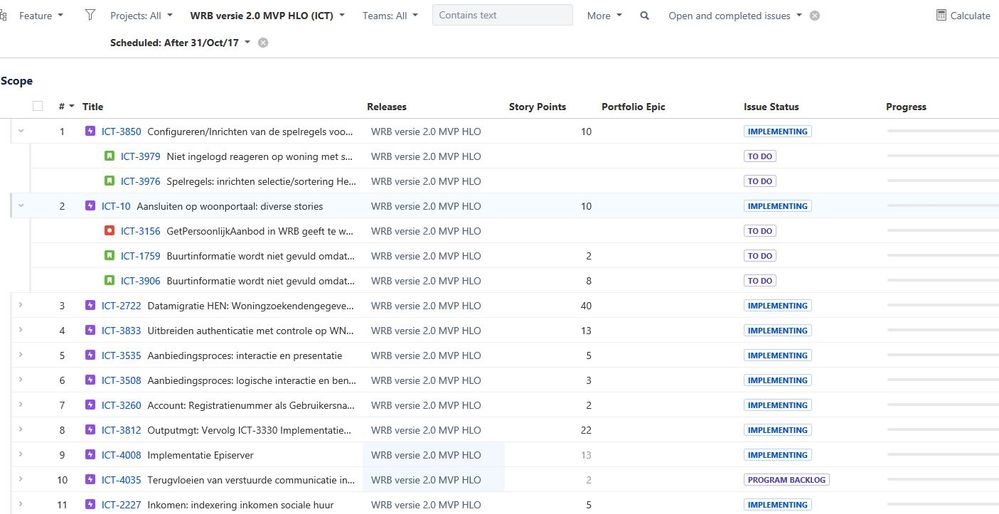Click PROGRAM BACKLOG status of ICT-4035
Viewport: 999px width, 514px height.
786,480
